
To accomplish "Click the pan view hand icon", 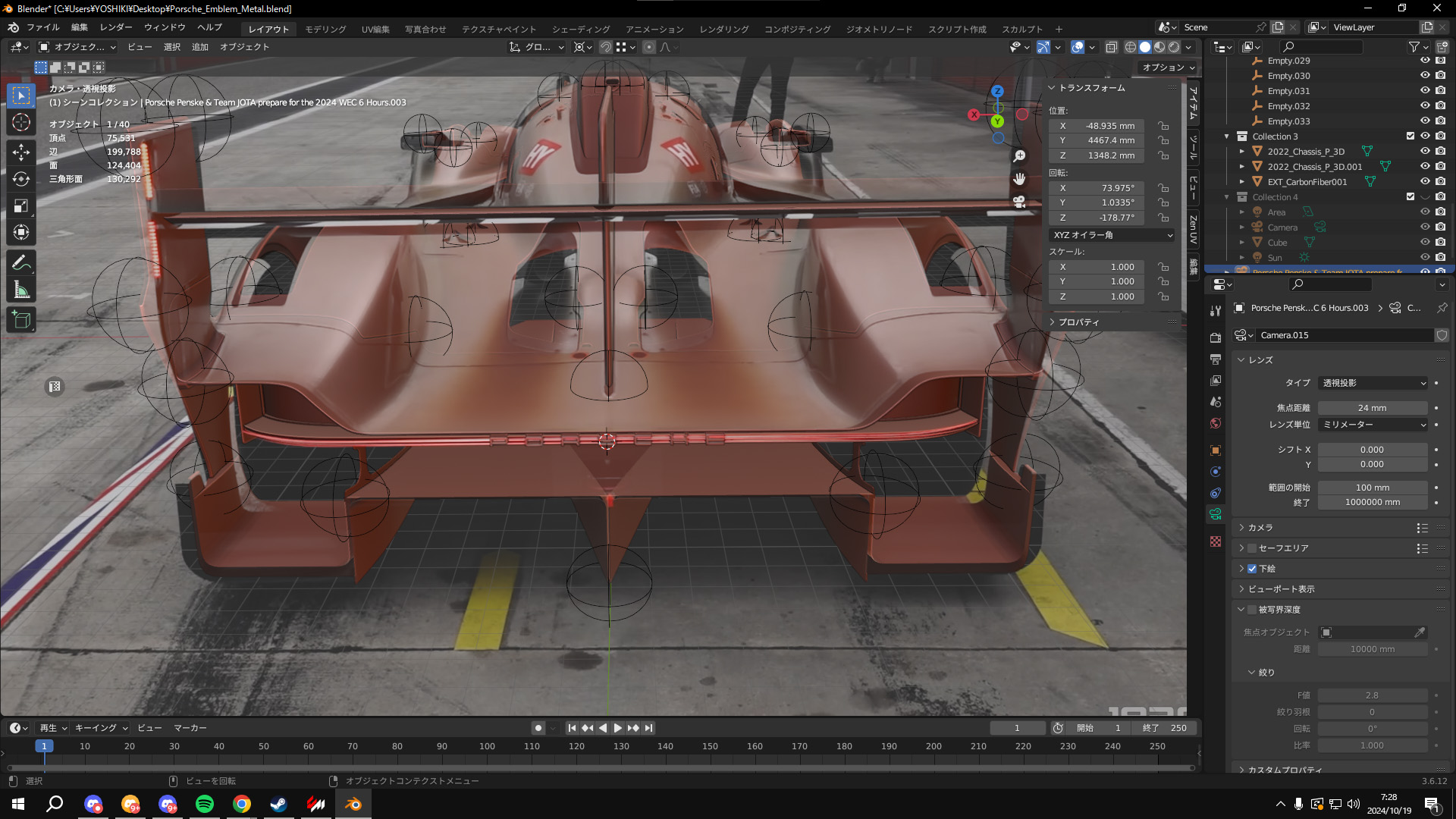I will coord(1020,179).
